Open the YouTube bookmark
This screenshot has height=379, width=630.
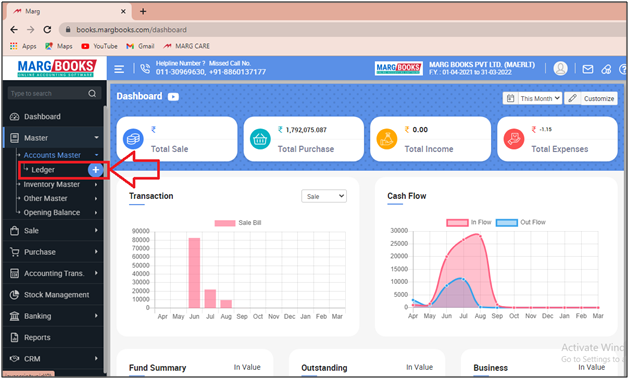99,46
